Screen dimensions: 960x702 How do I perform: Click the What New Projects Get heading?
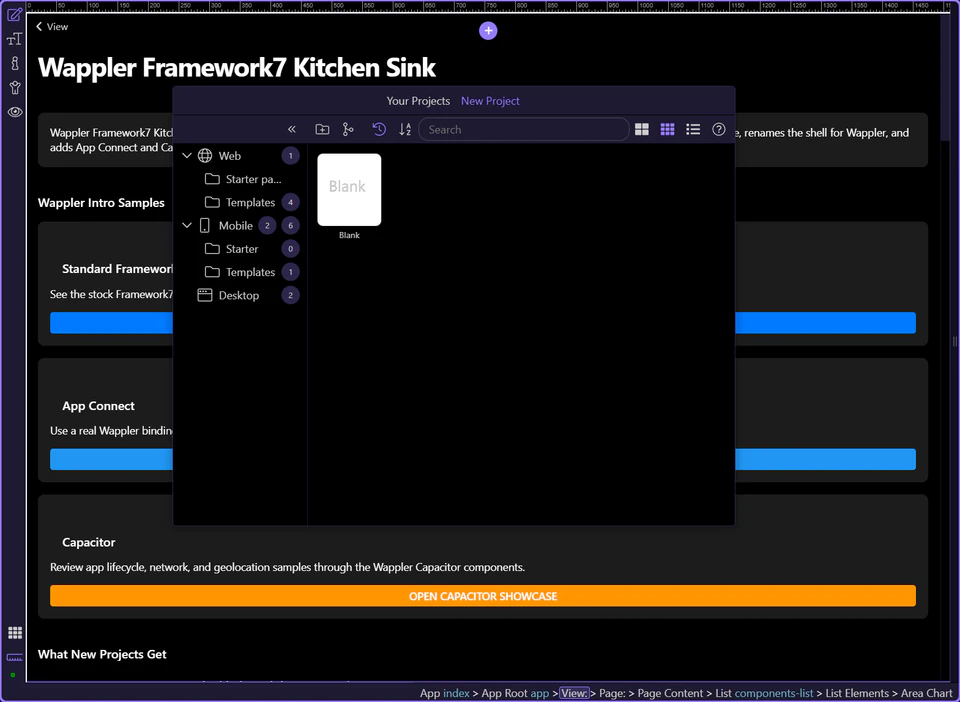(102, 654)
